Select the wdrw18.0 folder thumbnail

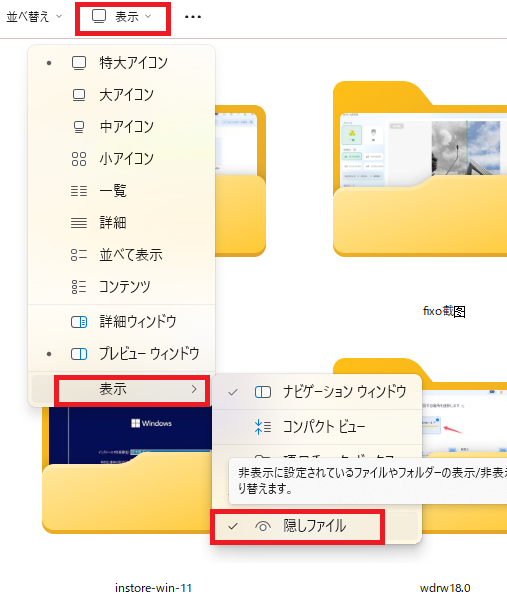[x=464, y=445]
